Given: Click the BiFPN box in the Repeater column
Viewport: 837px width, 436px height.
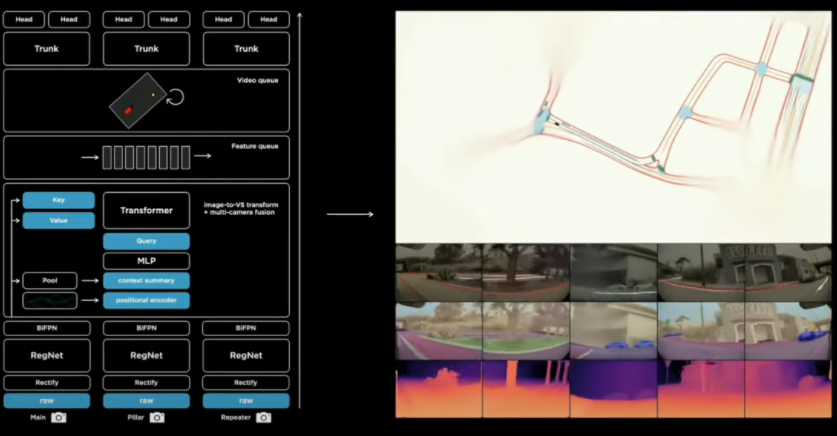Looking at the screenshot, I should click(x=246, y=328).
